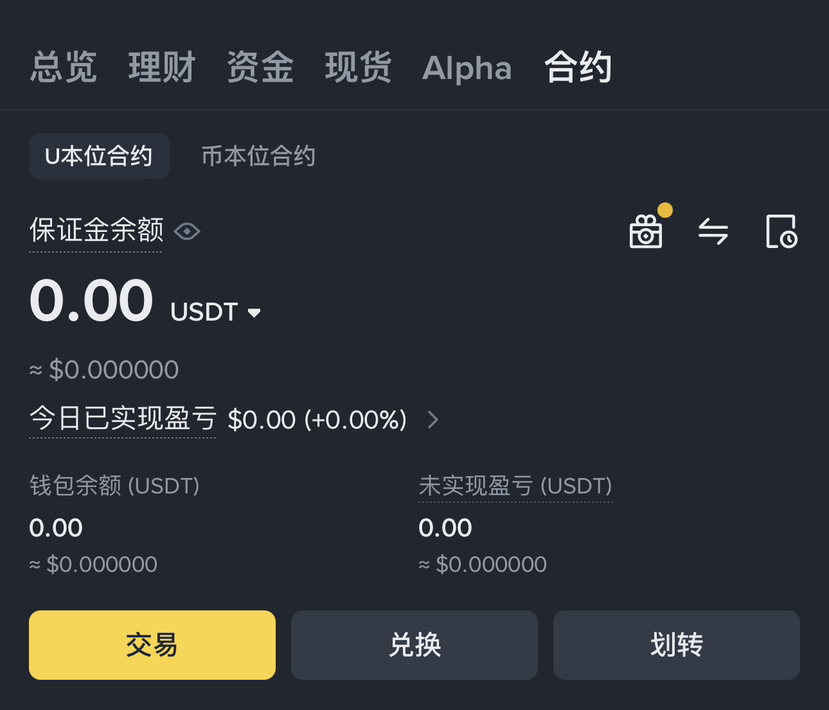Image resolution: width=829 pixels, height=710 pixels.
Task: Click the 今日已实现盈亏 label
Action: coord(122,419)
